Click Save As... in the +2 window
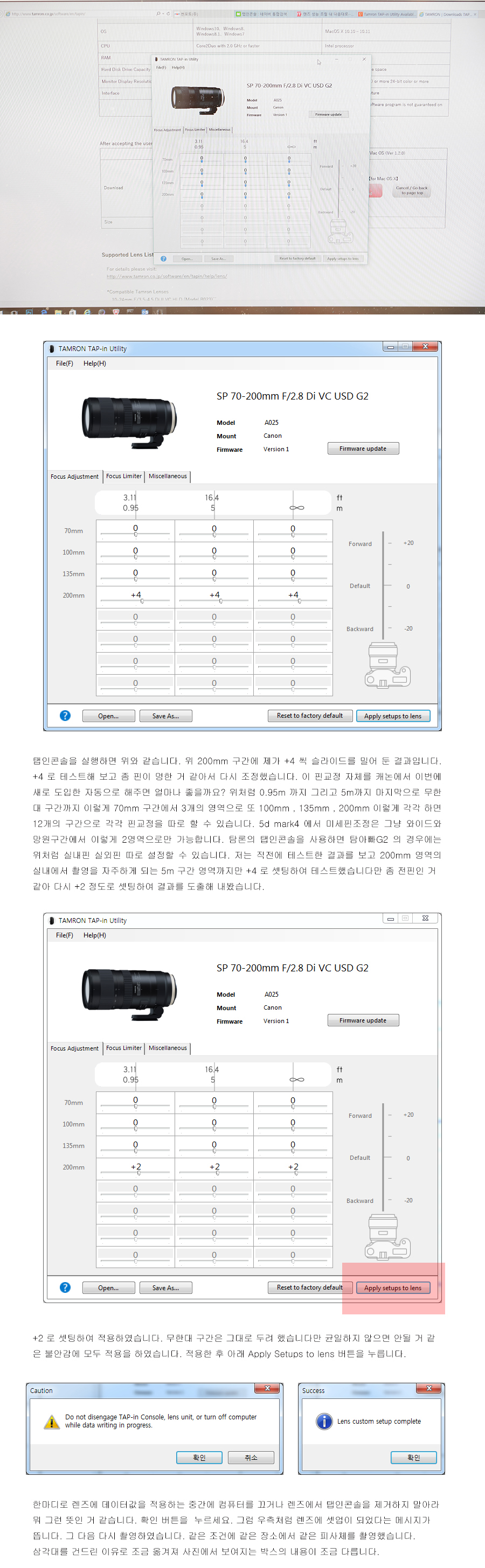Image resolution: width=485 pixels, height=1568 pixels. [x=166, y=1287]
